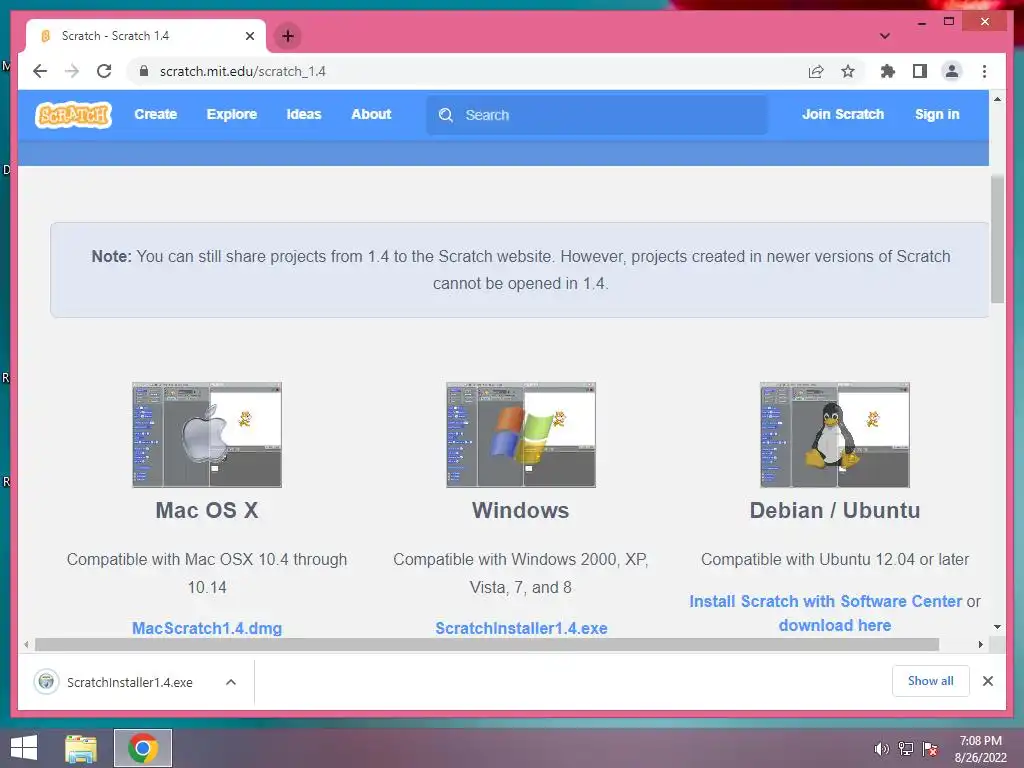
Task: Click the download here link
Action: (x=835, y=625)
